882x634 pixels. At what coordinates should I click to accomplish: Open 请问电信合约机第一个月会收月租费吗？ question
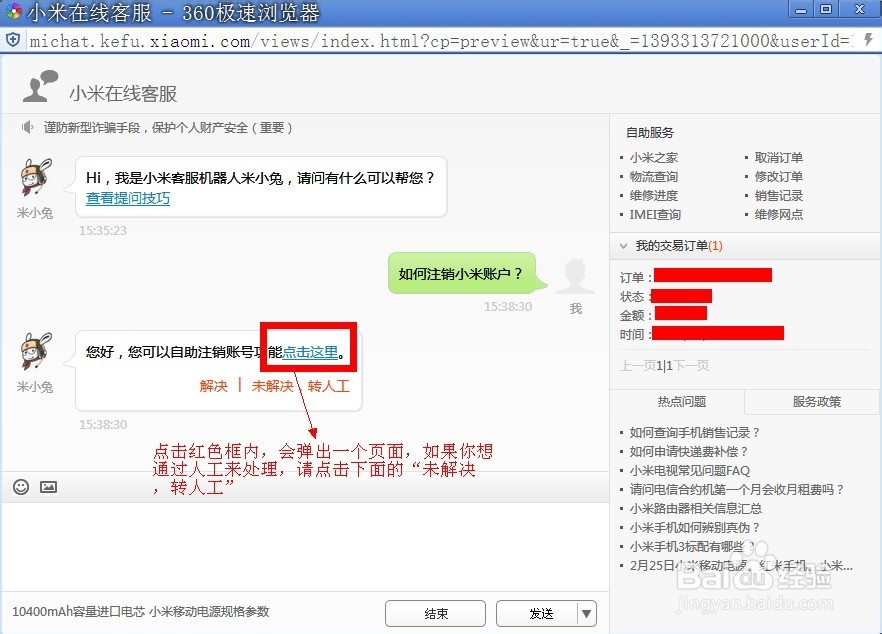pyautogui.click(x=737, y=489)
